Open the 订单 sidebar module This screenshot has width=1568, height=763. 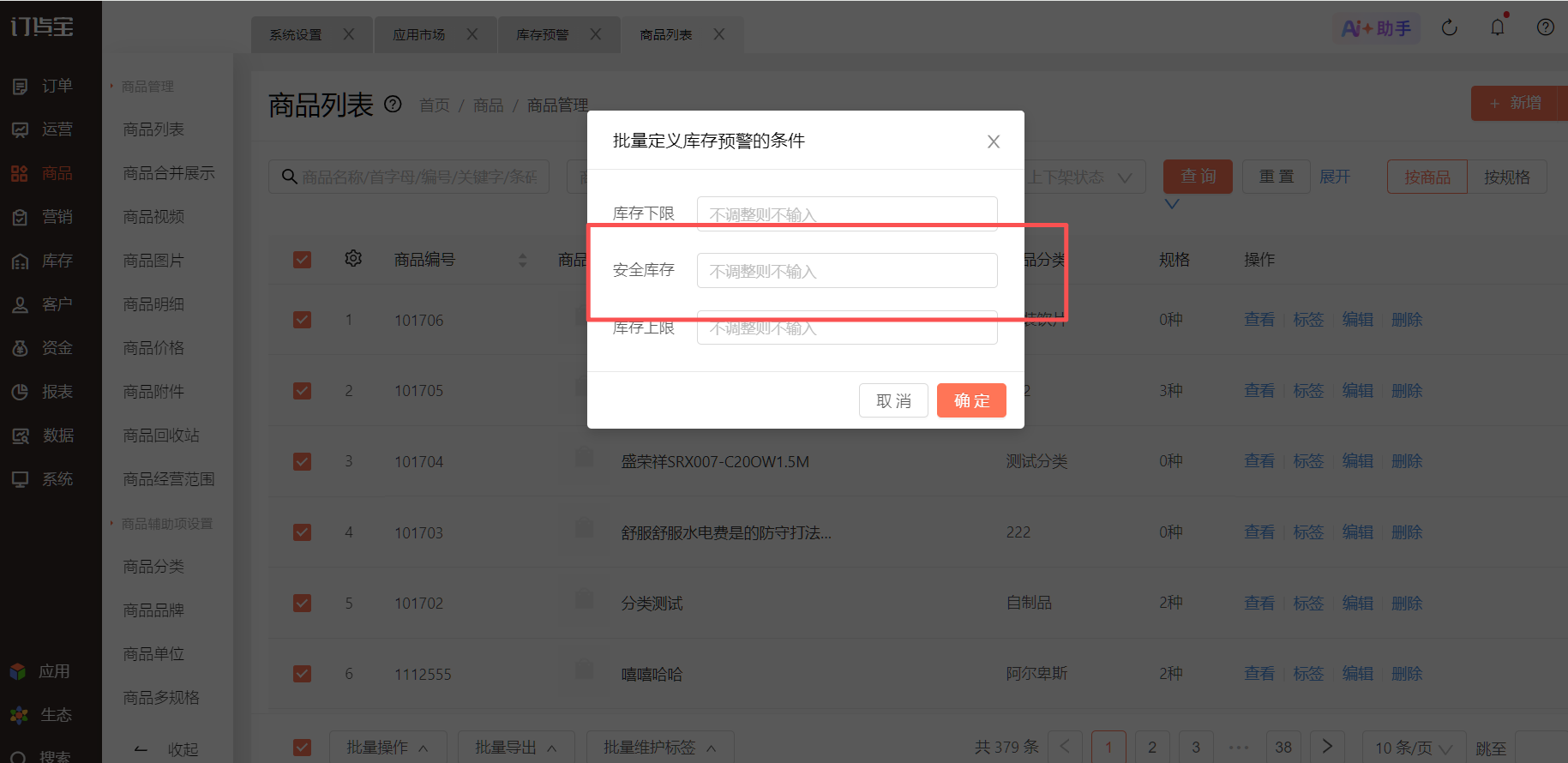pos(43,86)
